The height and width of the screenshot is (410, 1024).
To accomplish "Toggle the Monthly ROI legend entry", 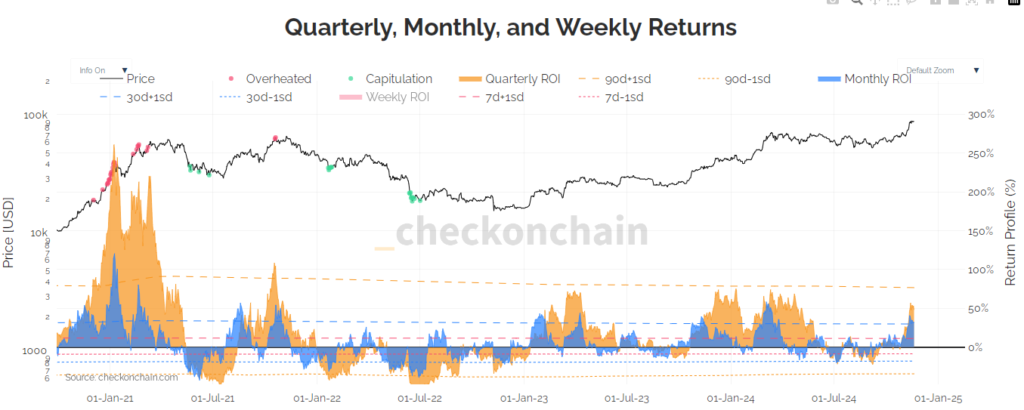I will click(x=864, y=79).
